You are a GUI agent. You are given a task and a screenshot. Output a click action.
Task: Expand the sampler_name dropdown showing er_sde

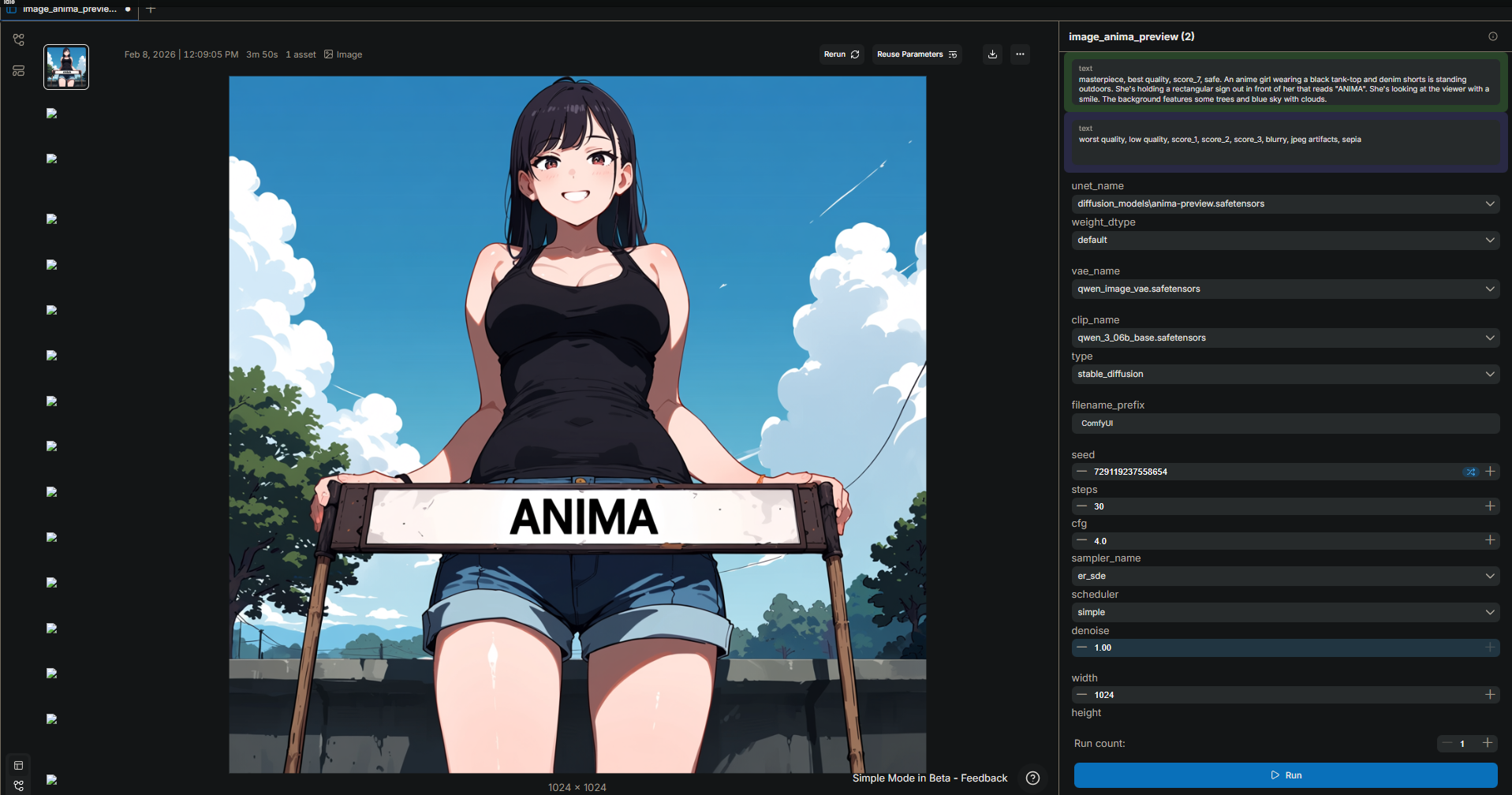(x=1285, y=576)
